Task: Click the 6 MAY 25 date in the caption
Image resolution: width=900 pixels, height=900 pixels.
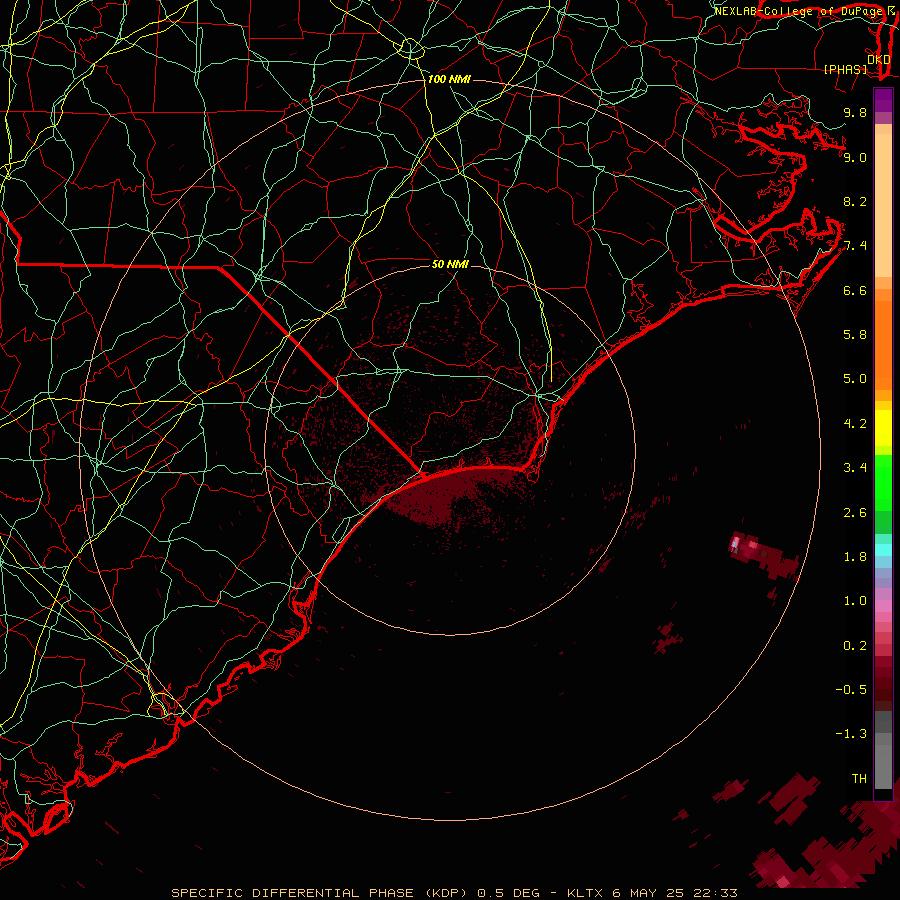Action: [x=648, y=893]
